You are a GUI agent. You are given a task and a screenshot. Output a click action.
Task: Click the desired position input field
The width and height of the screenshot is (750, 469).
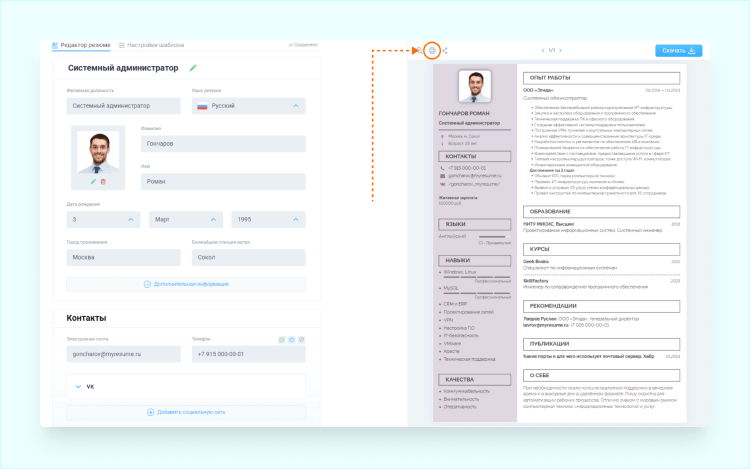(x=123, y=106)
